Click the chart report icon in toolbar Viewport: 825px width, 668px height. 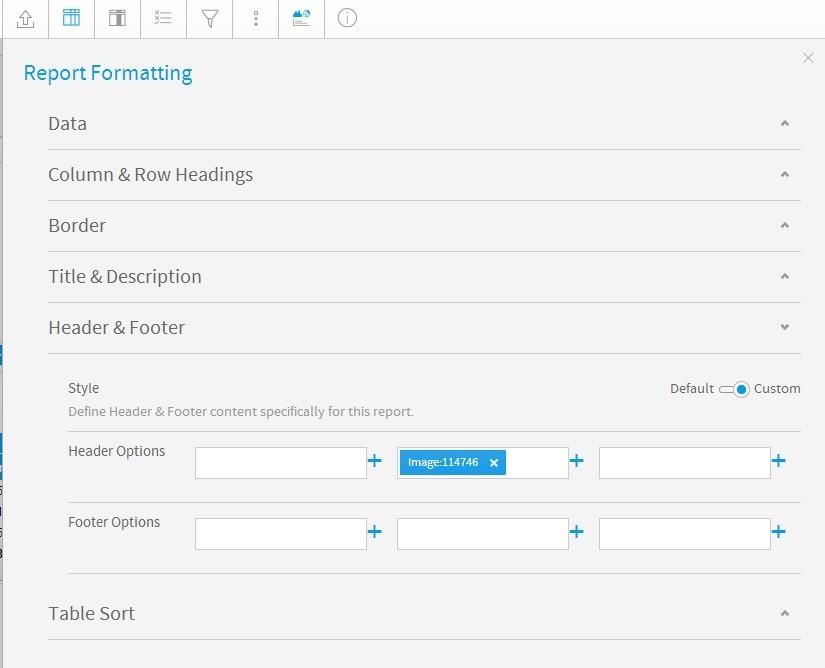point(301,18)
